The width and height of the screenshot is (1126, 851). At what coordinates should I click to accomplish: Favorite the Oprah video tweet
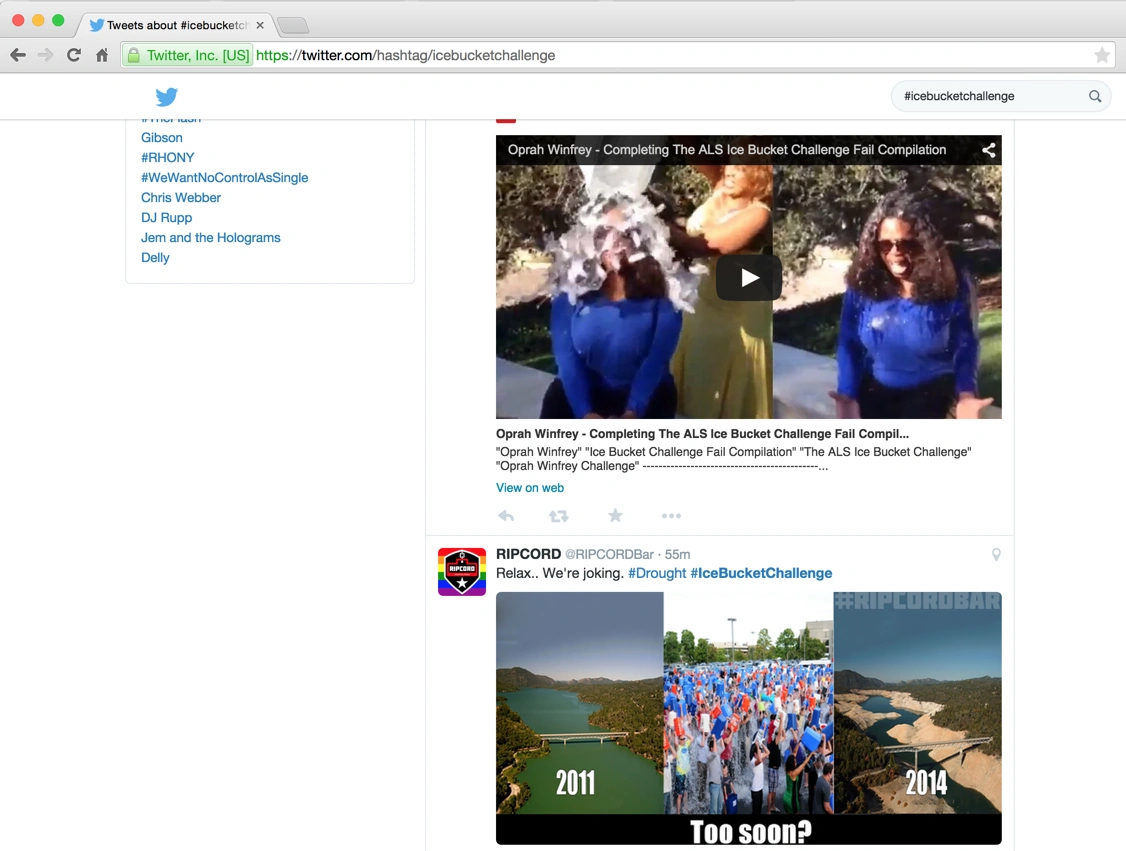point(615,516)
